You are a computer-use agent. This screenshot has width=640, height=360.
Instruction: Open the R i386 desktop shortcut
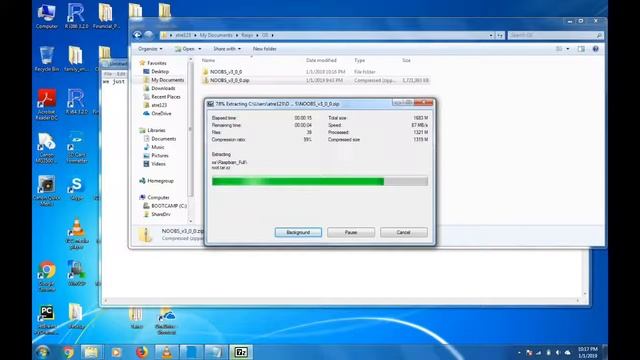click(76, 16)
